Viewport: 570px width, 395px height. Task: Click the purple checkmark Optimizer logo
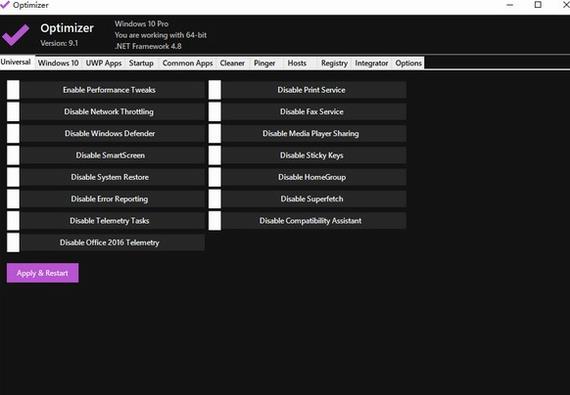[15, 35]
